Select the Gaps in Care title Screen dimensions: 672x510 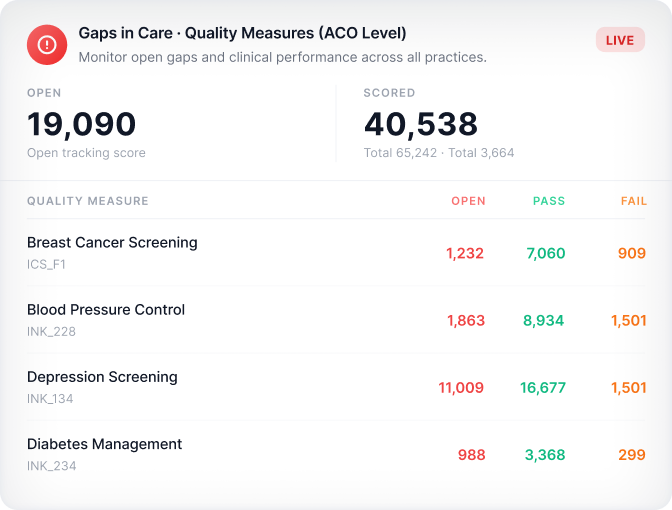click(x=242, y=33)
